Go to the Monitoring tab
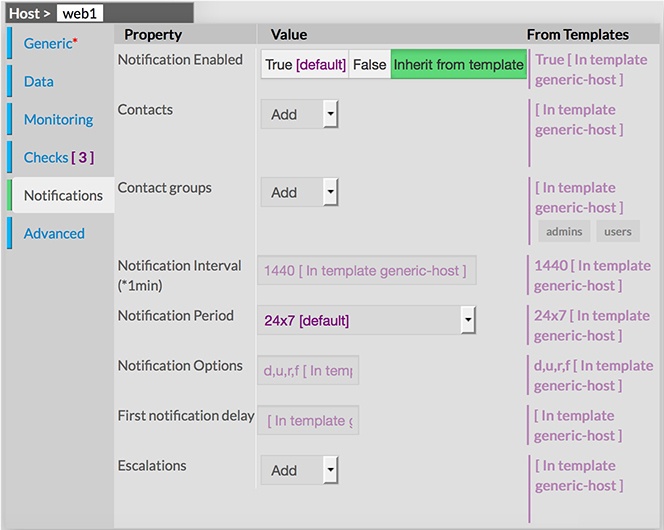 (58, 120)
